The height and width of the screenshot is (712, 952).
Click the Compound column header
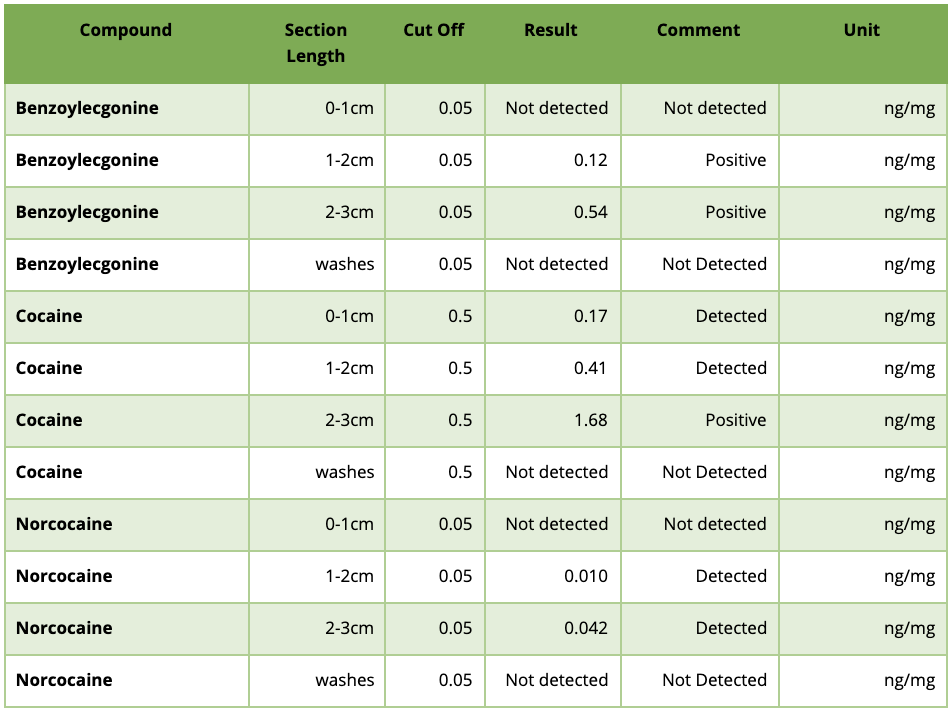pos(126,30)
